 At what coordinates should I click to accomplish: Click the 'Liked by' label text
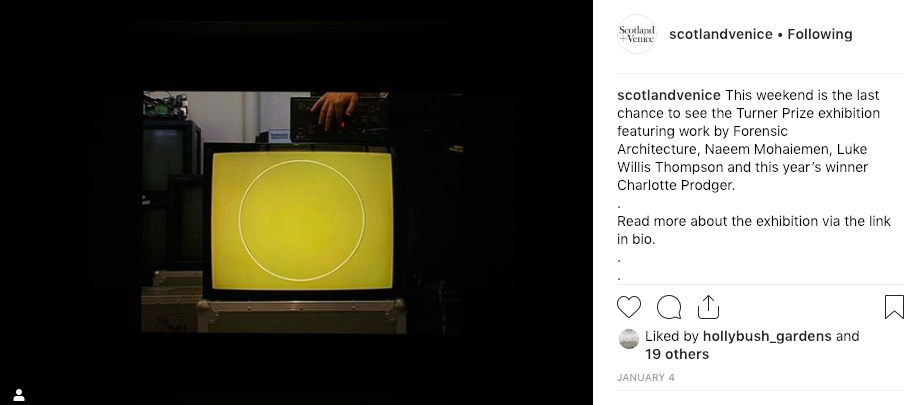[x=672, y=336]
